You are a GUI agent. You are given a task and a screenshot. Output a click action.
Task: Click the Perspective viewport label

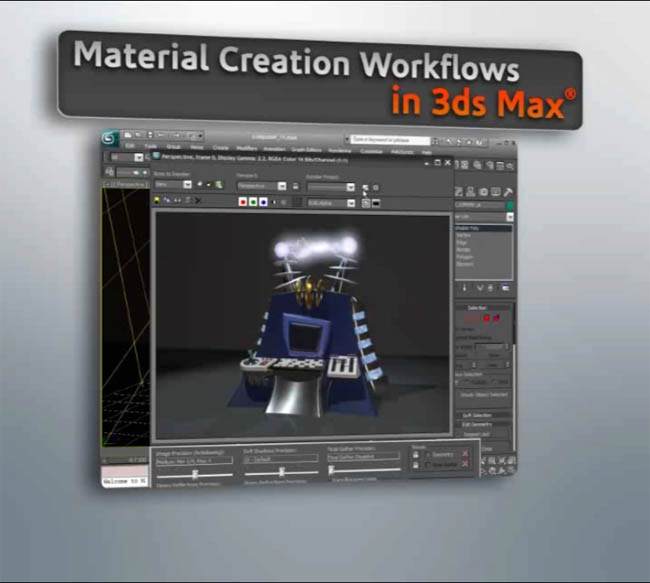click(126, 184)
